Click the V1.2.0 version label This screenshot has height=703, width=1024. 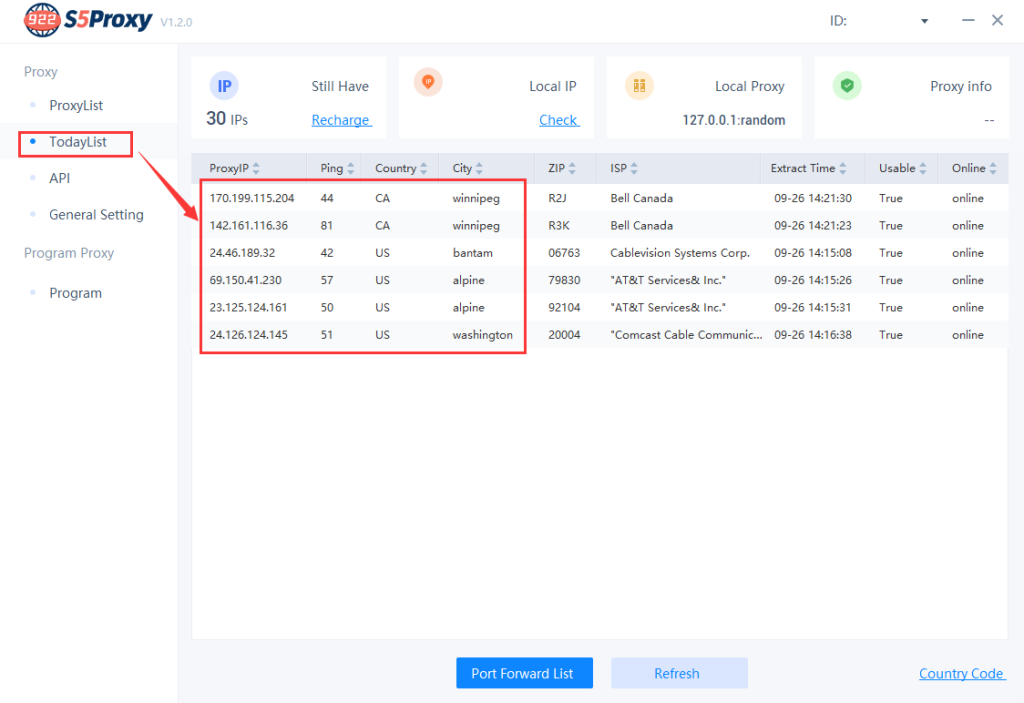click(176, 22)
